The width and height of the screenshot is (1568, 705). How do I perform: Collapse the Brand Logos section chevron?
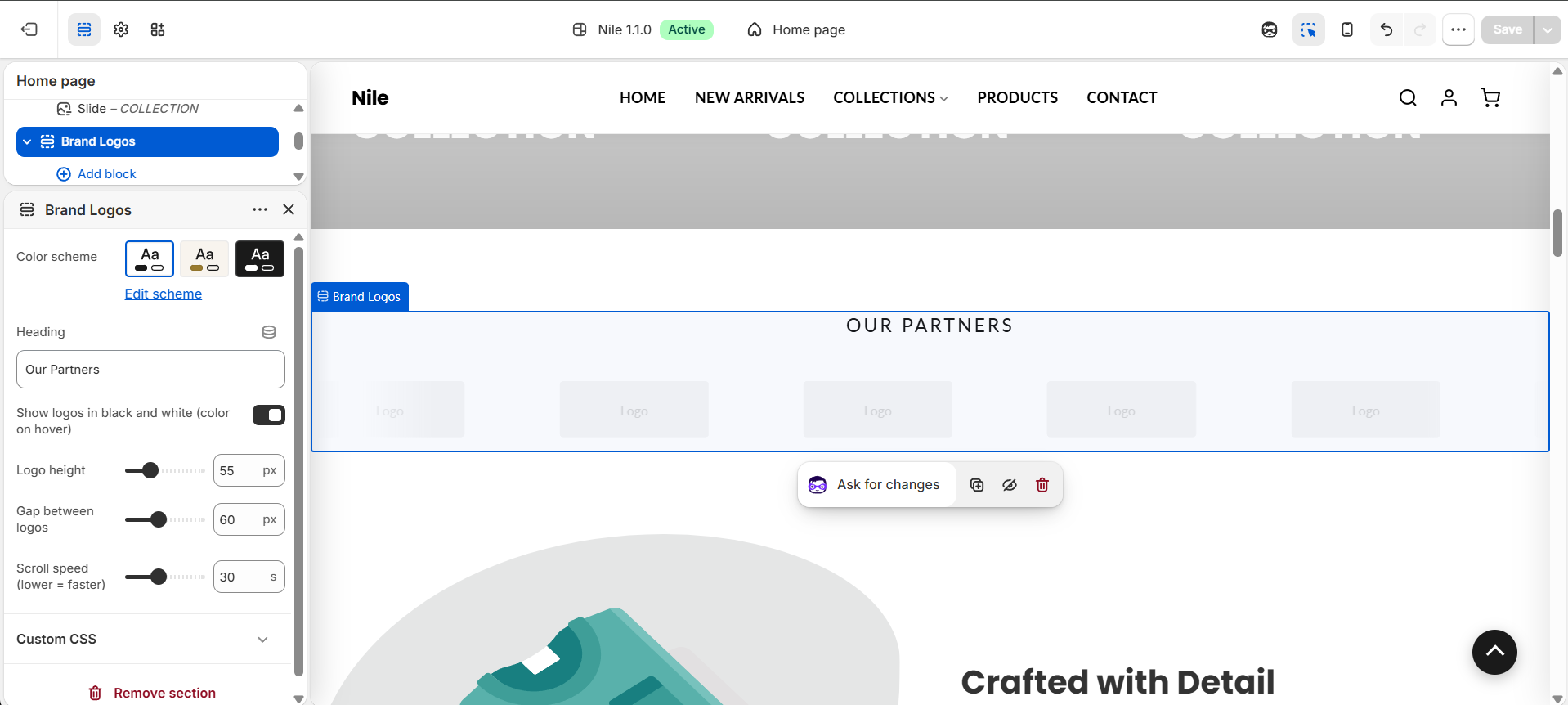pos(27,141)
